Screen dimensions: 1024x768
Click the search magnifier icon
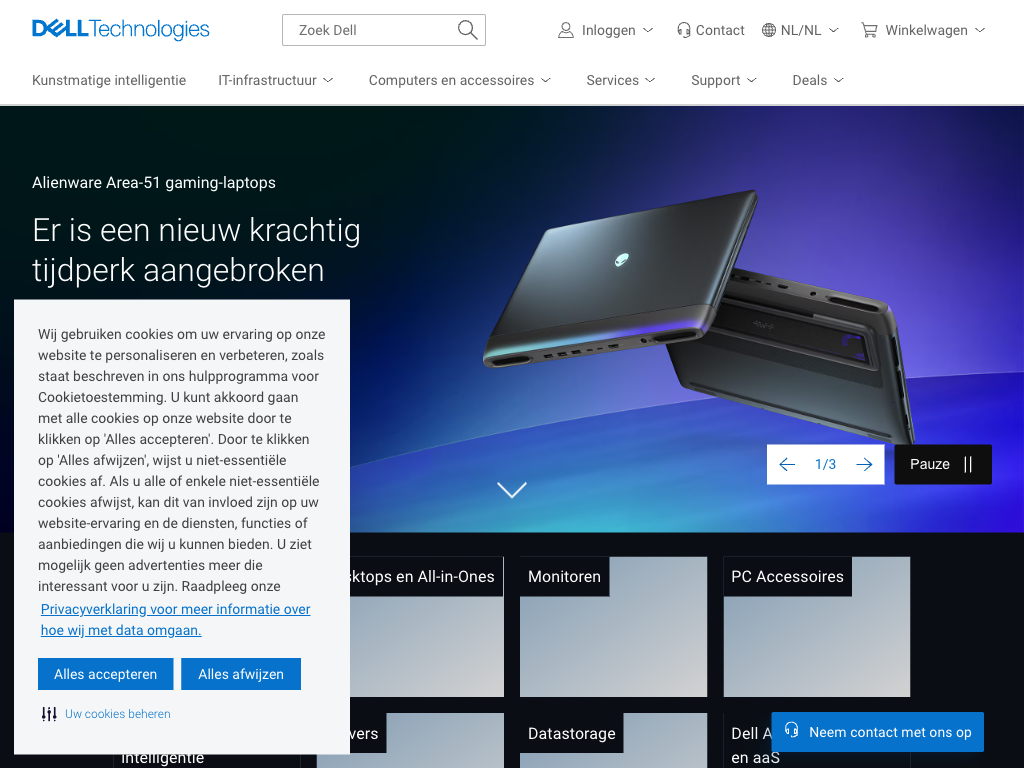tap(468, 30)
